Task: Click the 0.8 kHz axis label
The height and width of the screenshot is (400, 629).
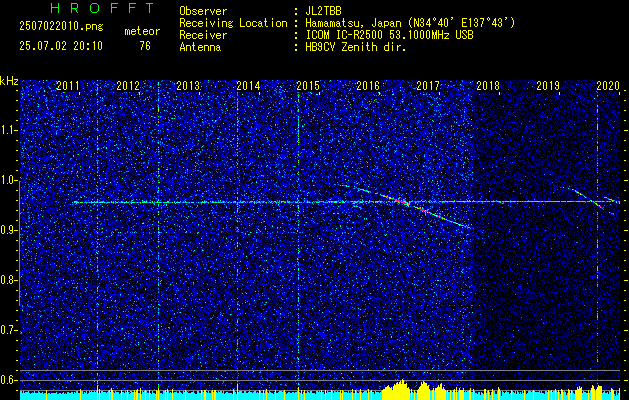Action: [9, 280]
